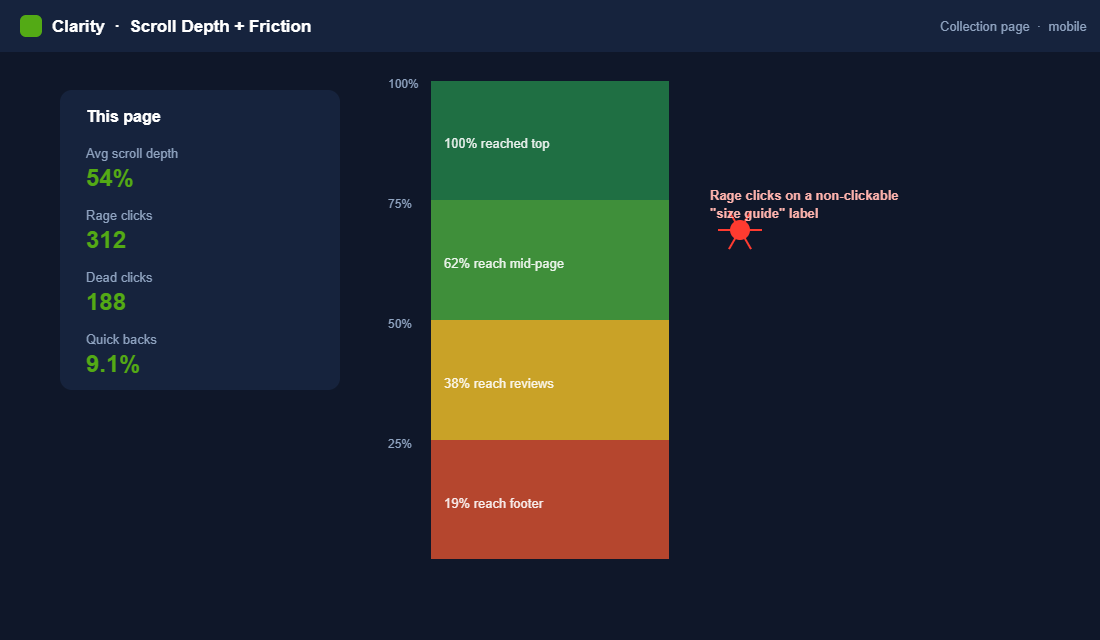The height and width of the screenshot is (640, 1100).
Task: Click the 'This page' panel heading
Action: (x=123, y=116)
